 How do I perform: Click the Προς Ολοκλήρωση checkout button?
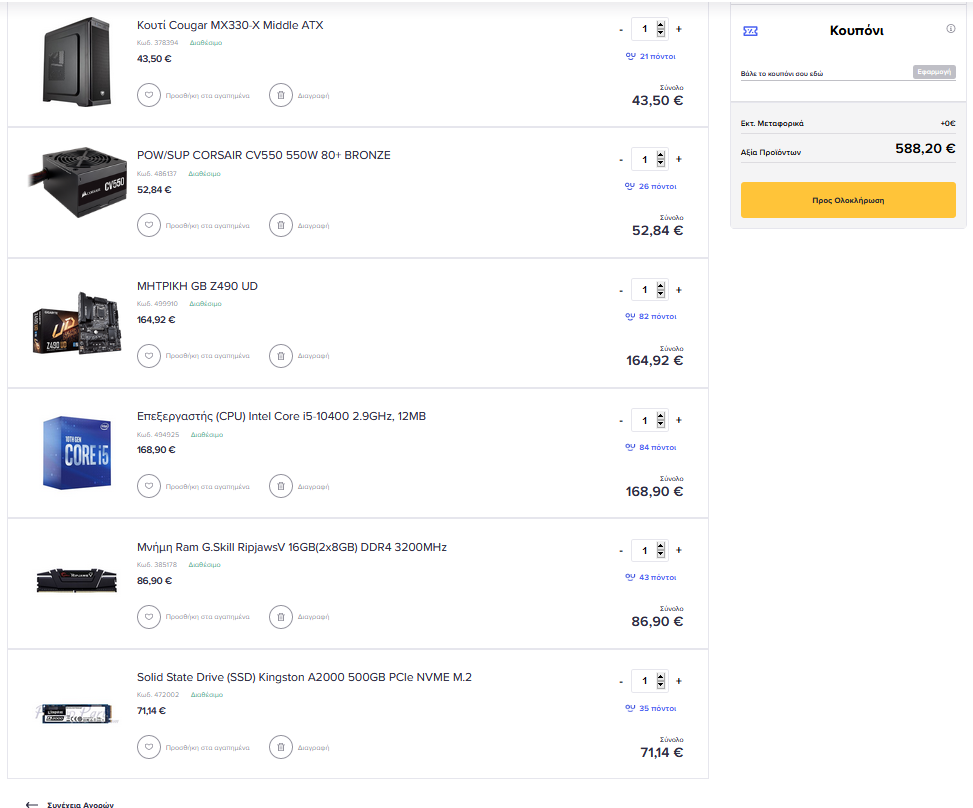pos(848,200)
